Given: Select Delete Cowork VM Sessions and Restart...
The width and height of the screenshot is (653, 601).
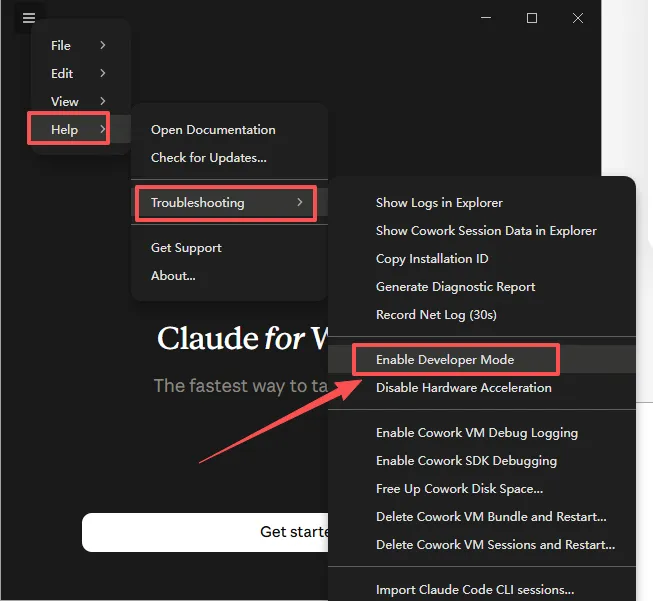Looking at the screenshot, I should [482, 544].
